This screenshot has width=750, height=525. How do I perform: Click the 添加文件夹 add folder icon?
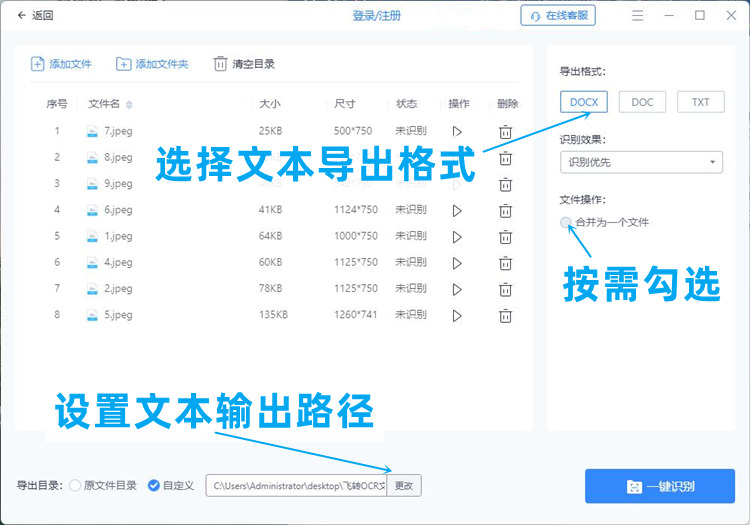(123, 64)
